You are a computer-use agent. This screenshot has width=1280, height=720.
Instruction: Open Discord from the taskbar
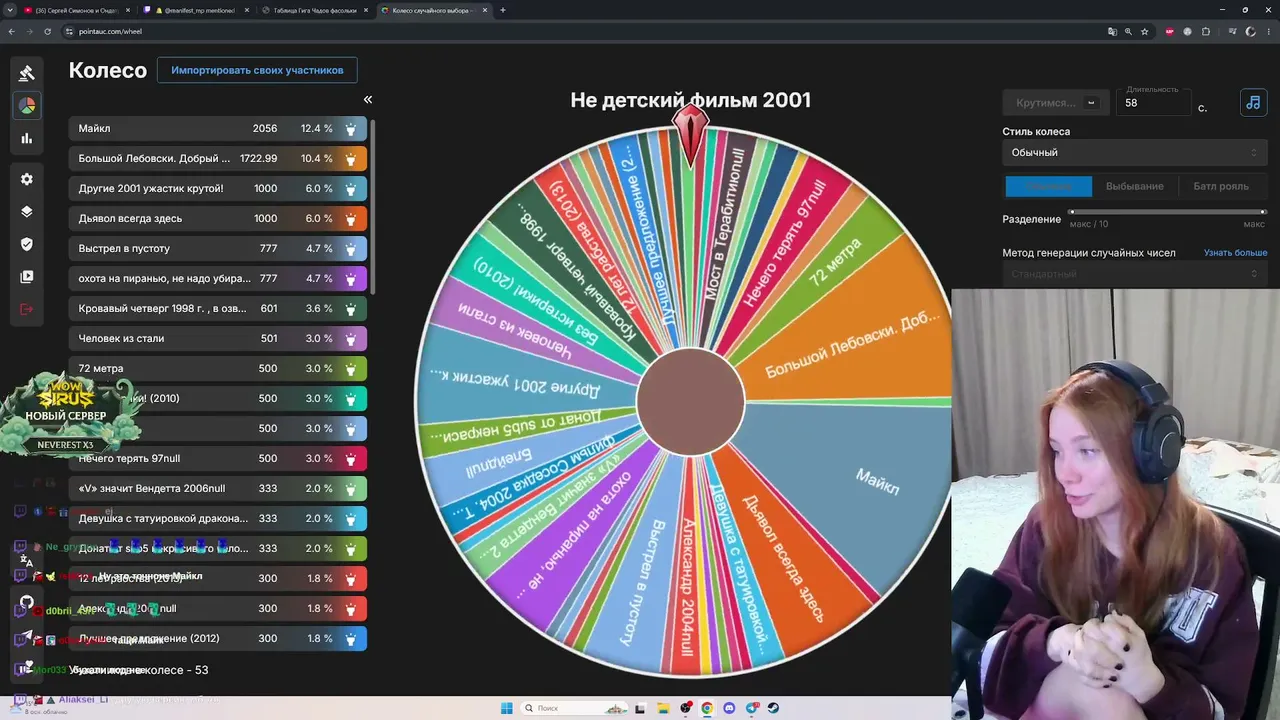tap(729, 708)
